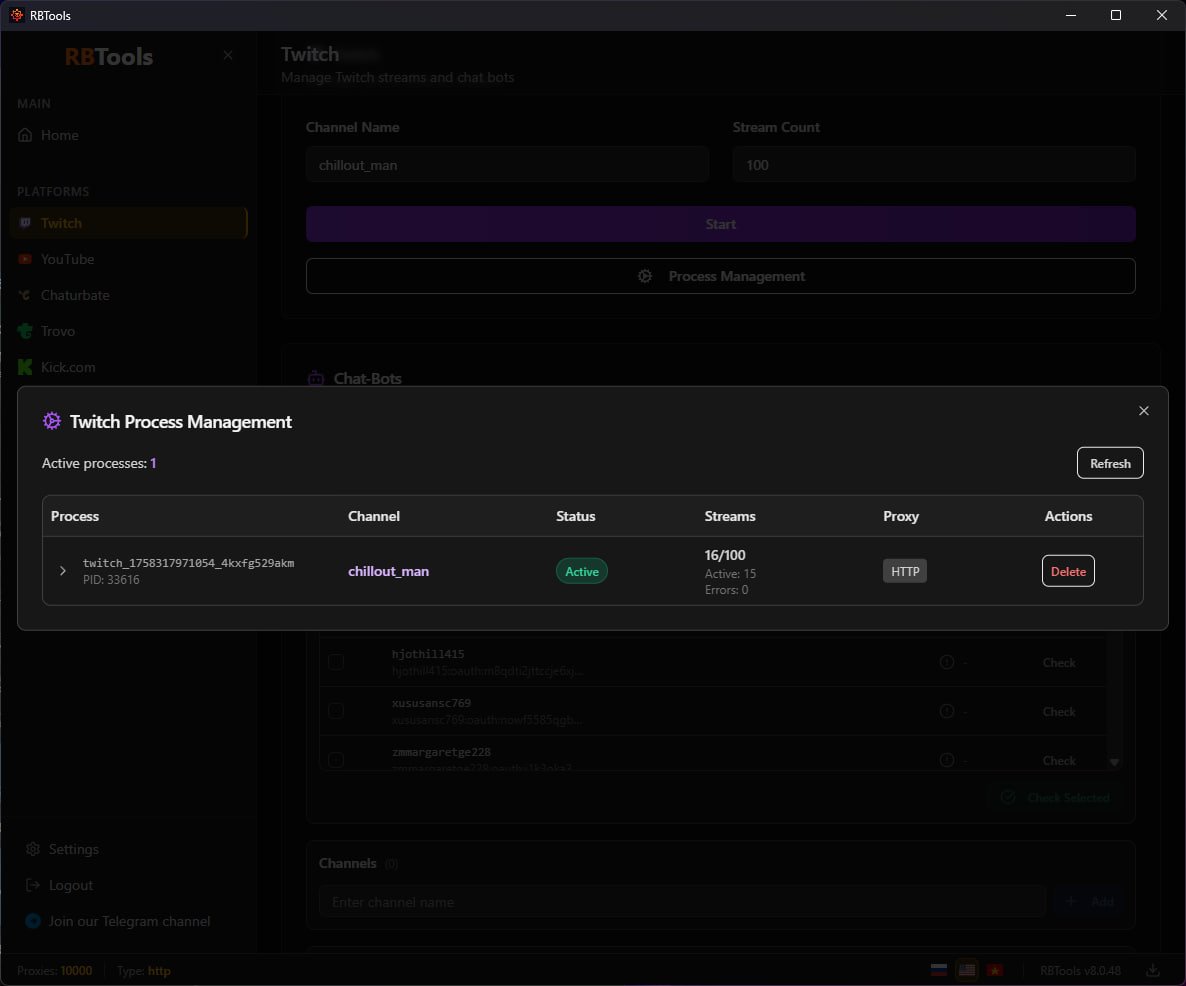Select the Vietnamese flag language icon
This screenshot has height=986, width=1186.
[995, 970]
